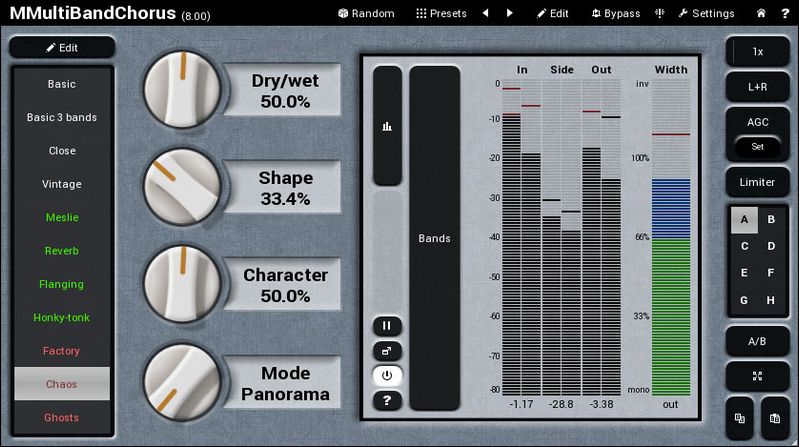Select preset slot G
Image resolution: width=800 pixels, height=447 pixels.
tap(744, 300)
